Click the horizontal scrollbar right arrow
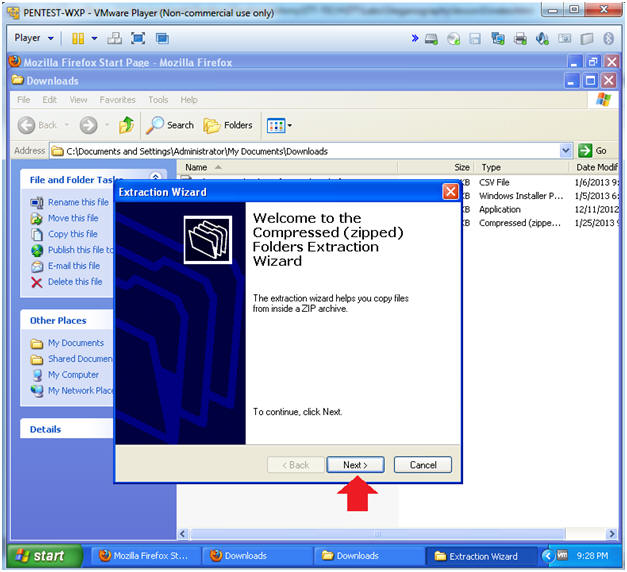The width and height of the screenshot is (627, 572). (612, 534)
